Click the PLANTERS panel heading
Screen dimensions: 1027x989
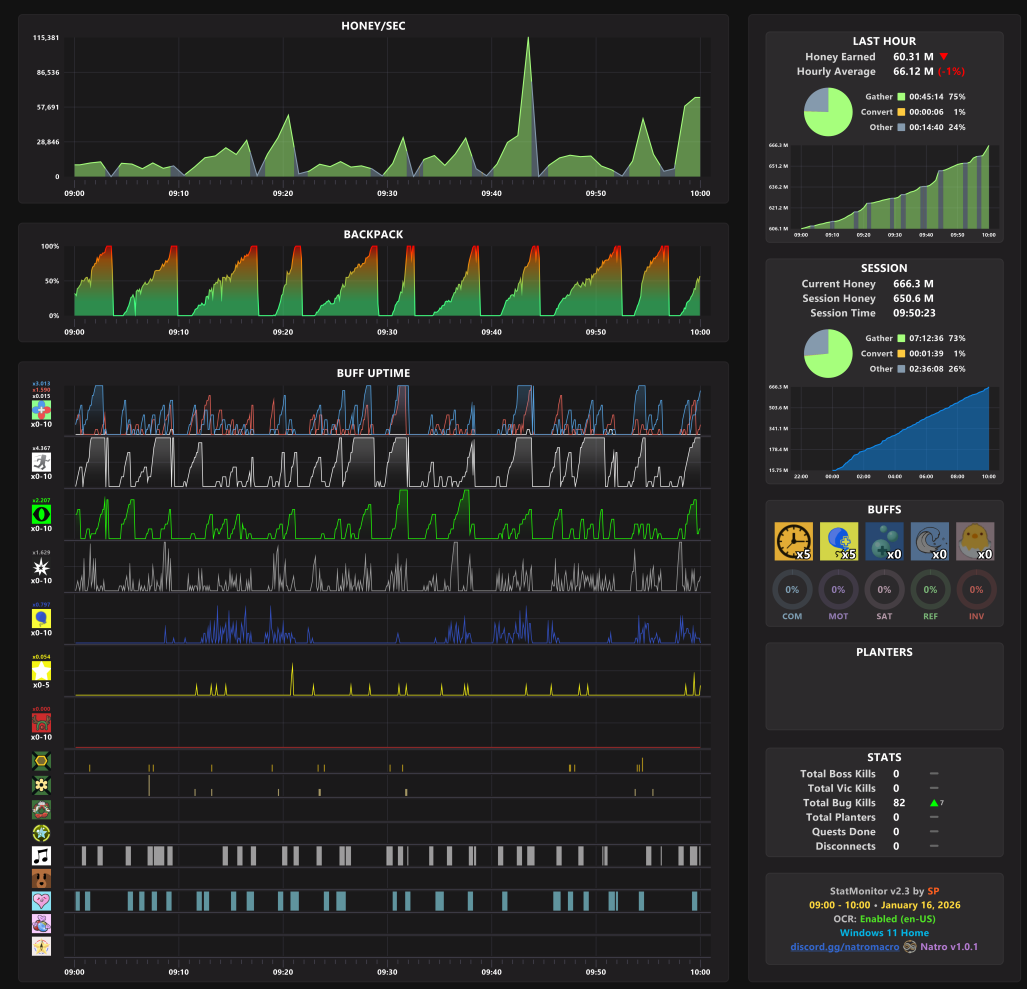click(884, 652)
